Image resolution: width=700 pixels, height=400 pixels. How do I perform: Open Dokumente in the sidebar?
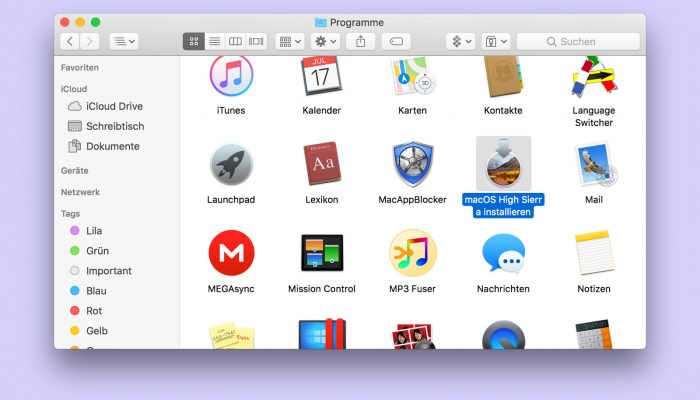pos(117,146)
